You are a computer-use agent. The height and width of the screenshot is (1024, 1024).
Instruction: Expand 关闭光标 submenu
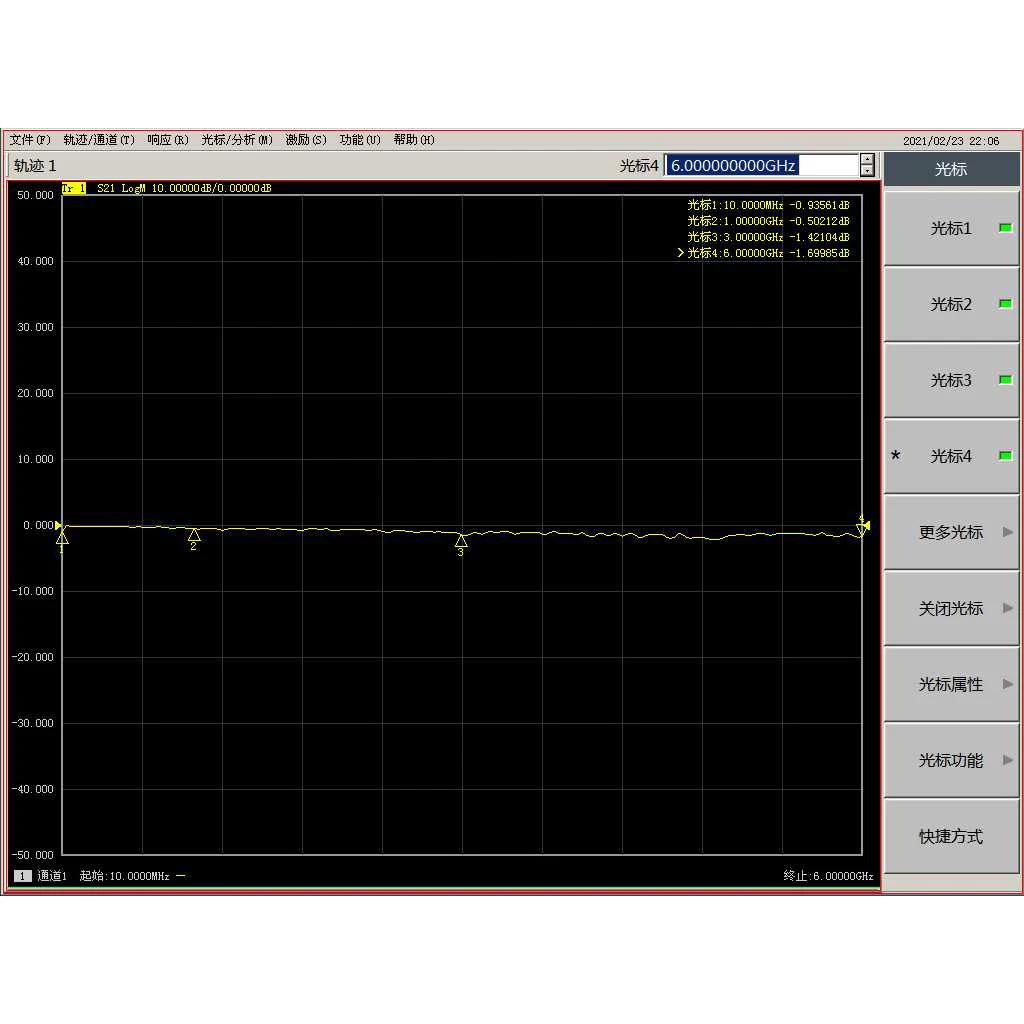(x=951, y=608)
